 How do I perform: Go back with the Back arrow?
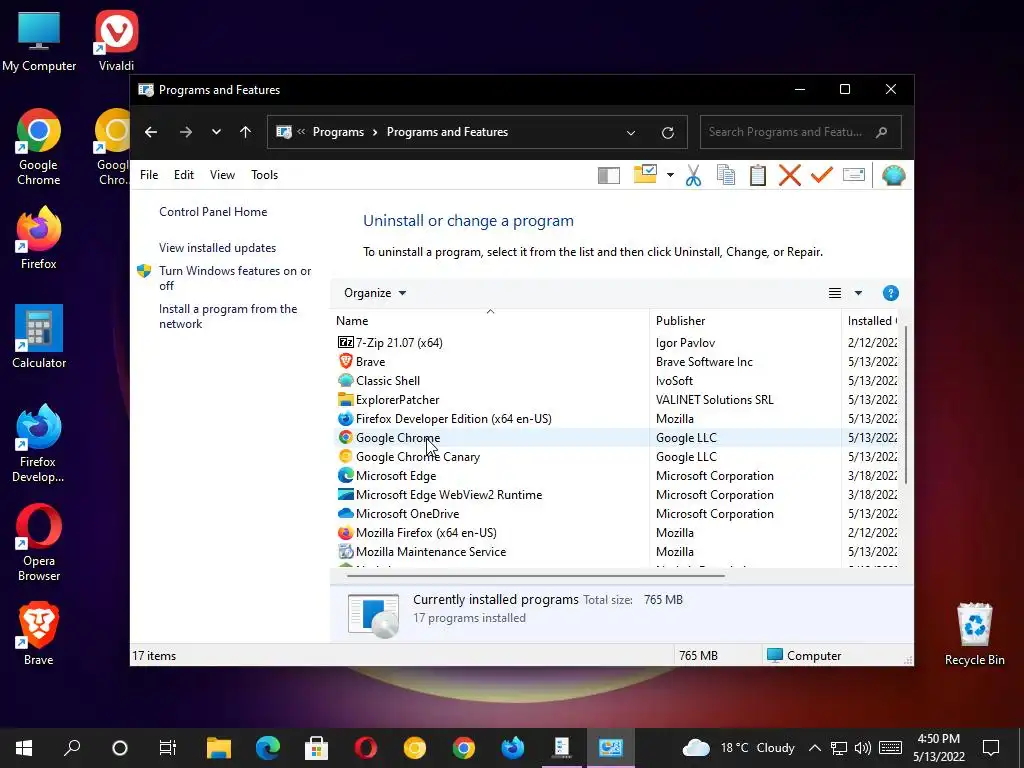point(151,132)
